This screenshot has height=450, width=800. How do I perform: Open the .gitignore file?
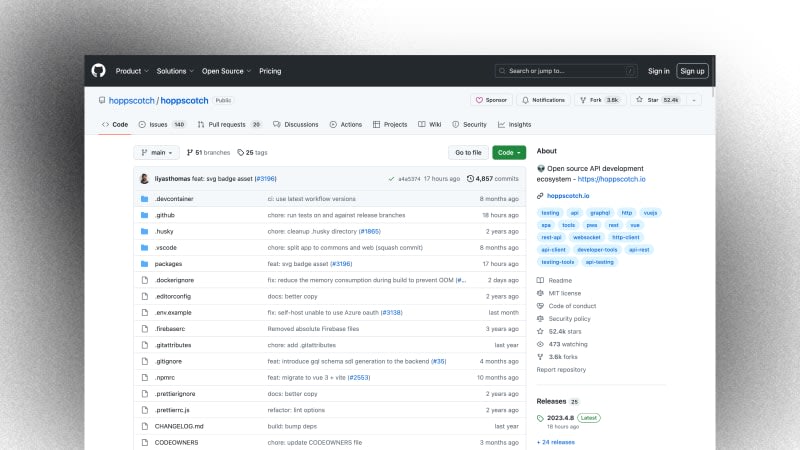coord(168,362)
